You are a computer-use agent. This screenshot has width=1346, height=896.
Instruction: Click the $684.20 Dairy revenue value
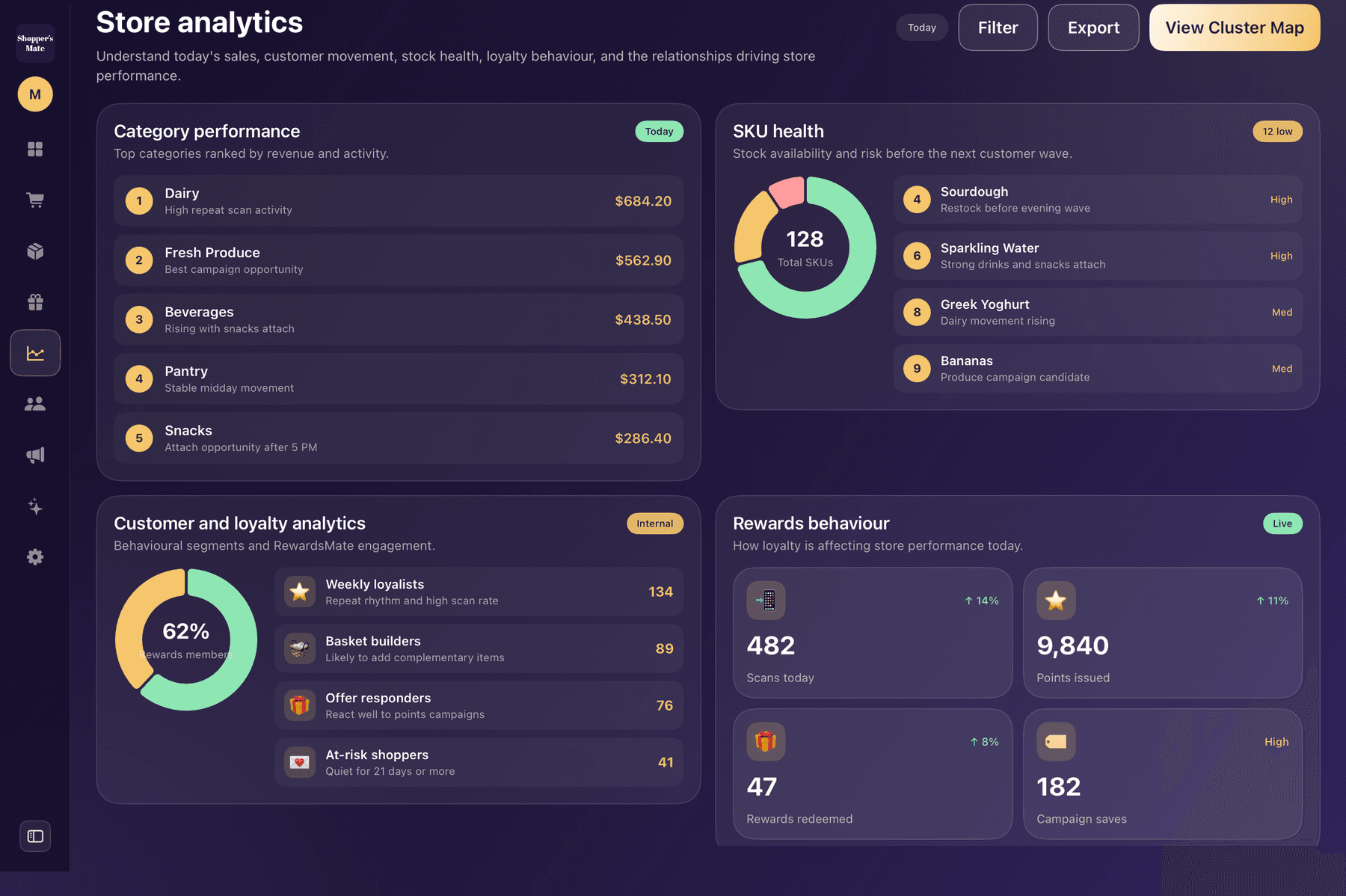[643, 201]
